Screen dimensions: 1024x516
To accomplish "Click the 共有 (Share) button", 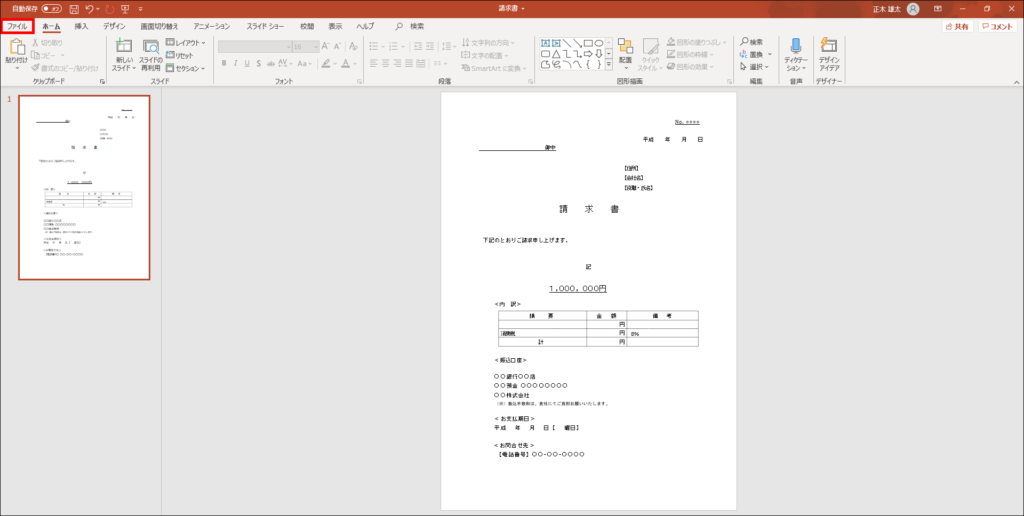I will [x=957, y=27].
